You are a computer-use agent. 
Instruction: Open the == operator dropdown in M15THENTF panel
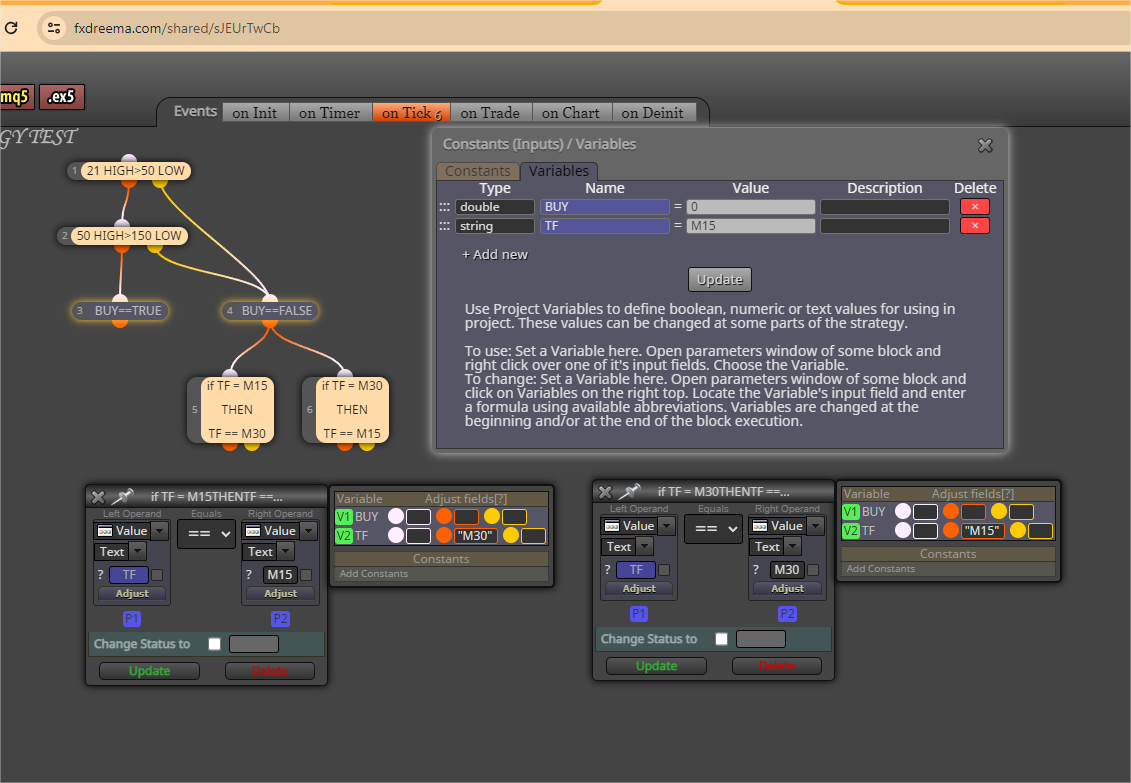[206, 534]
